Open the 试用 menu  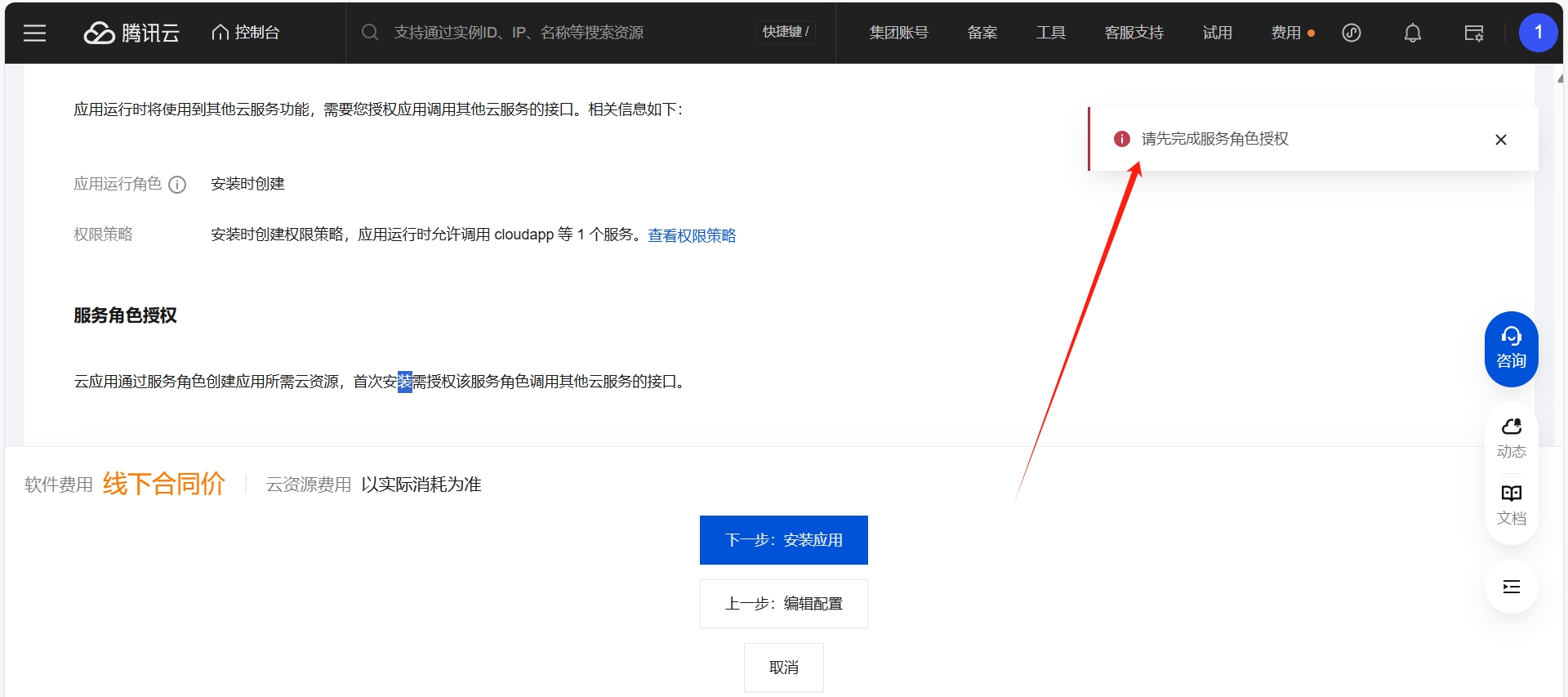click(x=1217, y=33)
